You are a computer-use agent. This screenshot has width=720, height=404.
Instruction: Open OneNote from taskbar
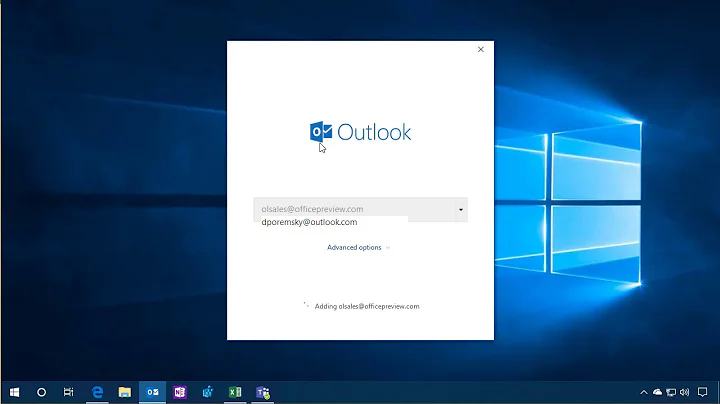coord(180,392)
